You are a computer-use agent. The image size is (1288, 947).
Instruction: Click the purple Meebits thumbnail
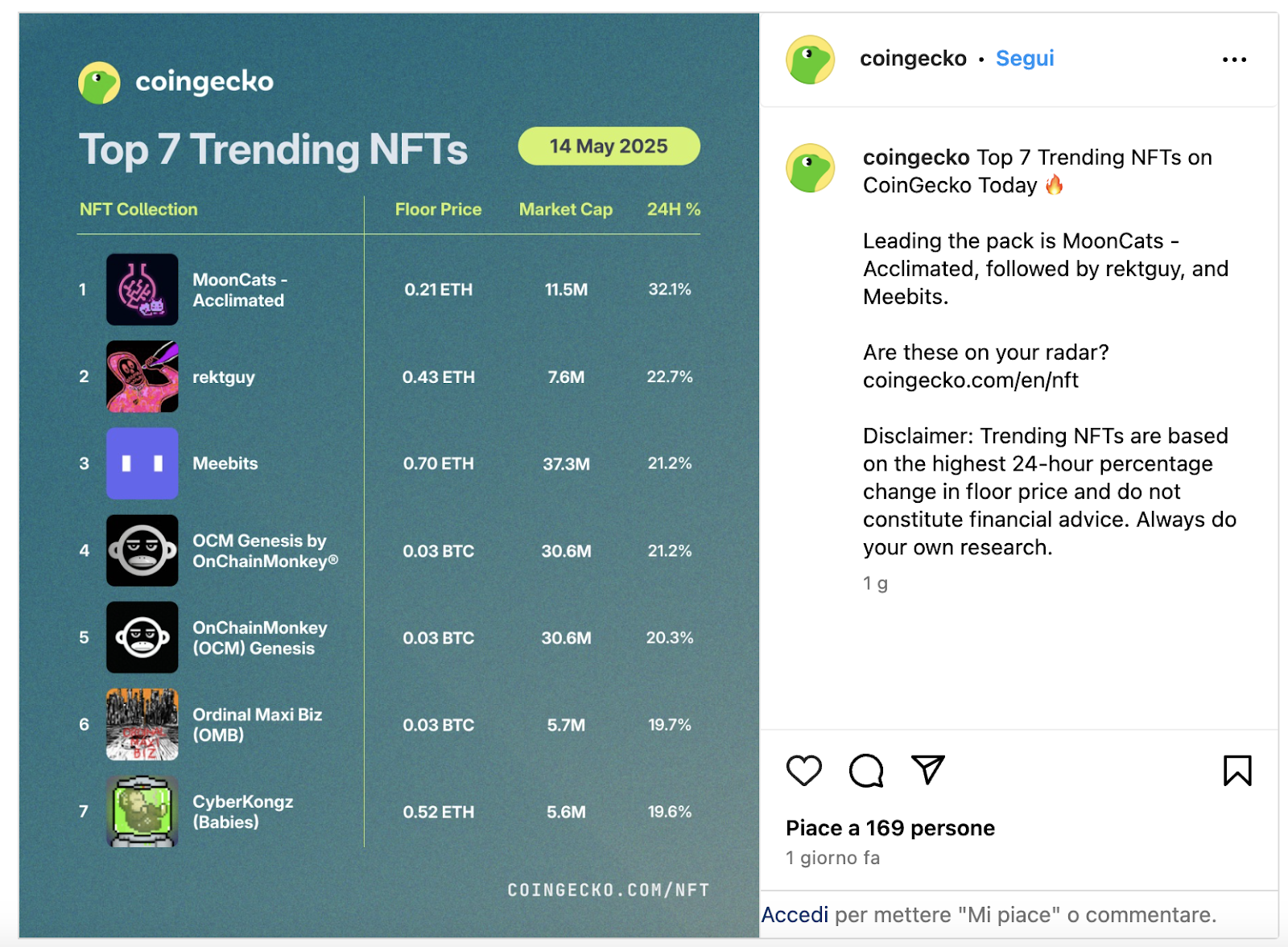click(142, 463)
